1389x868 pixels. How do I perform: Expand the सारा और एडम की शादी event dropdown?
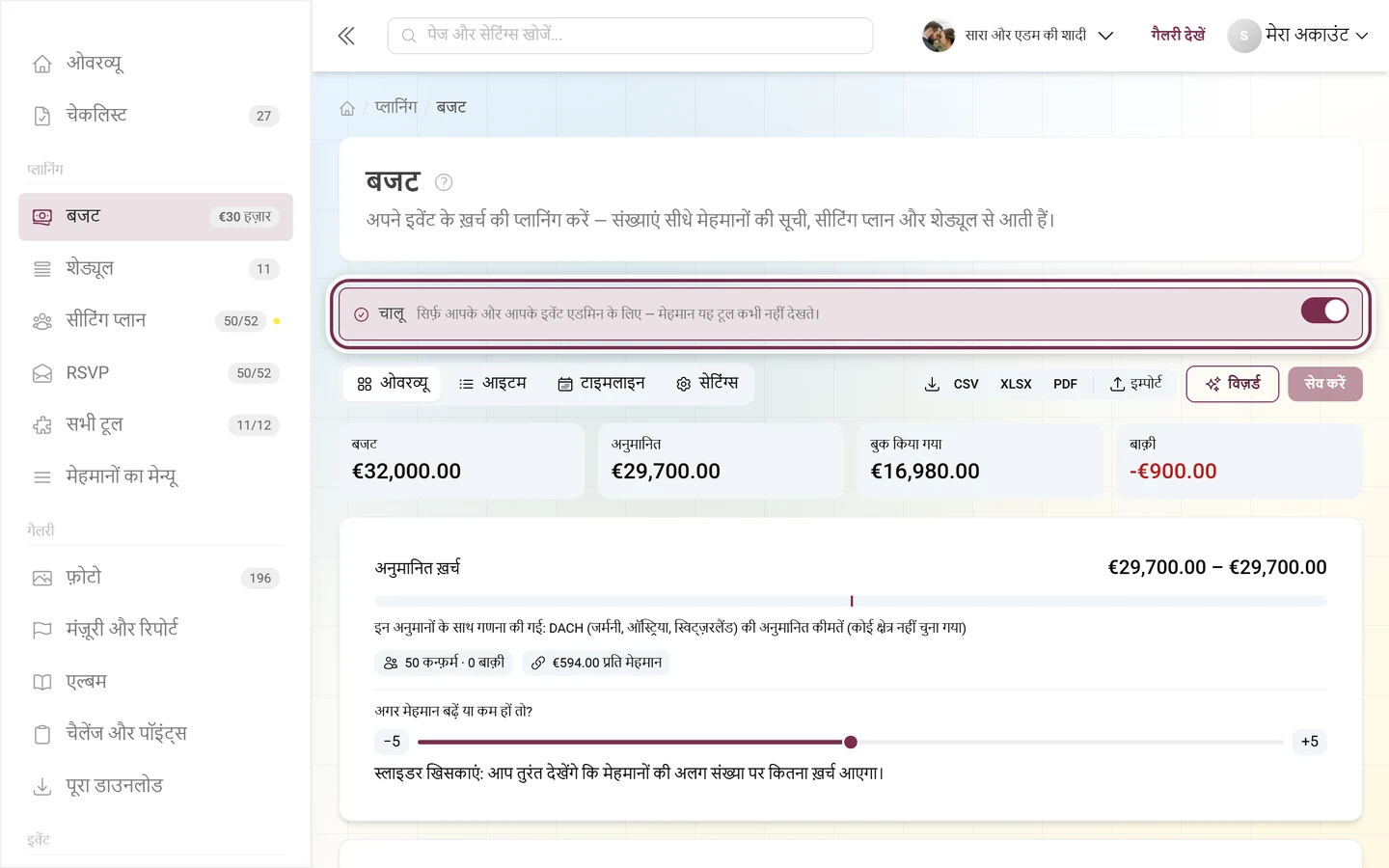1018,36
